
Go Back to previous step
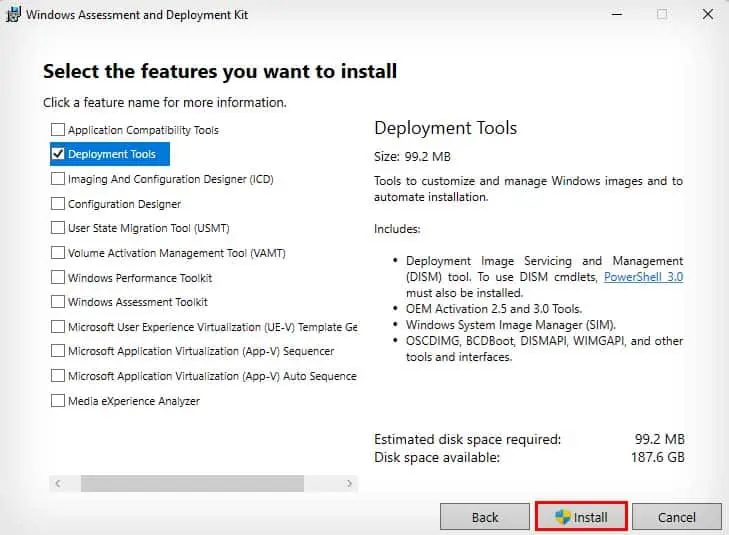[x=484, y=516]
